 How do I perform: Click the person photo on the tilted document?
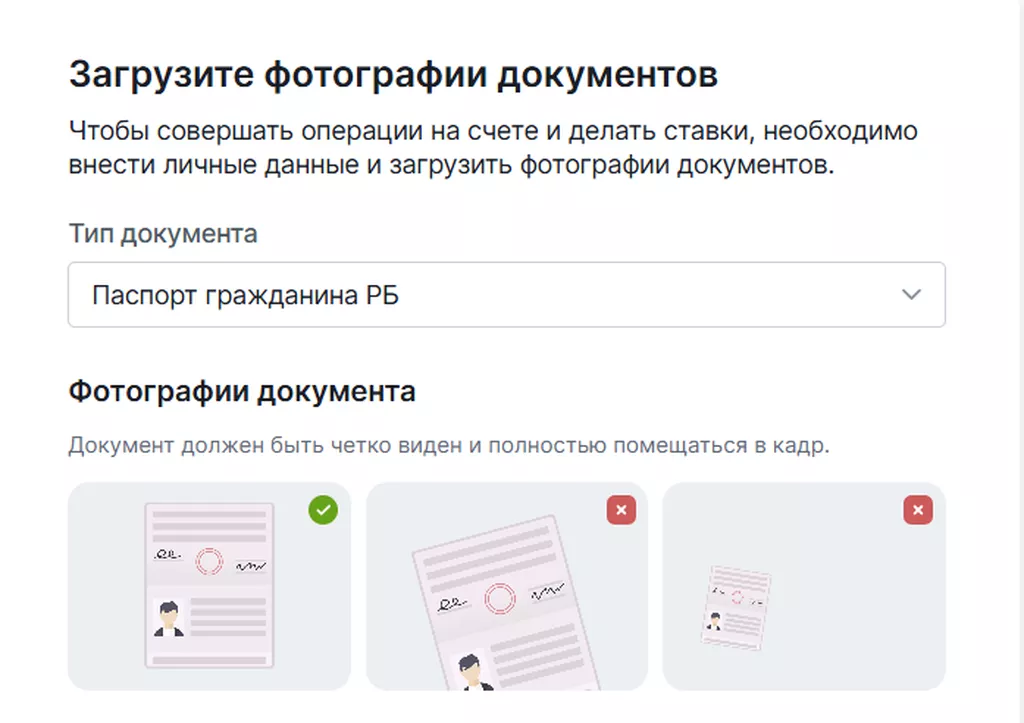click(x=469, y=669)
